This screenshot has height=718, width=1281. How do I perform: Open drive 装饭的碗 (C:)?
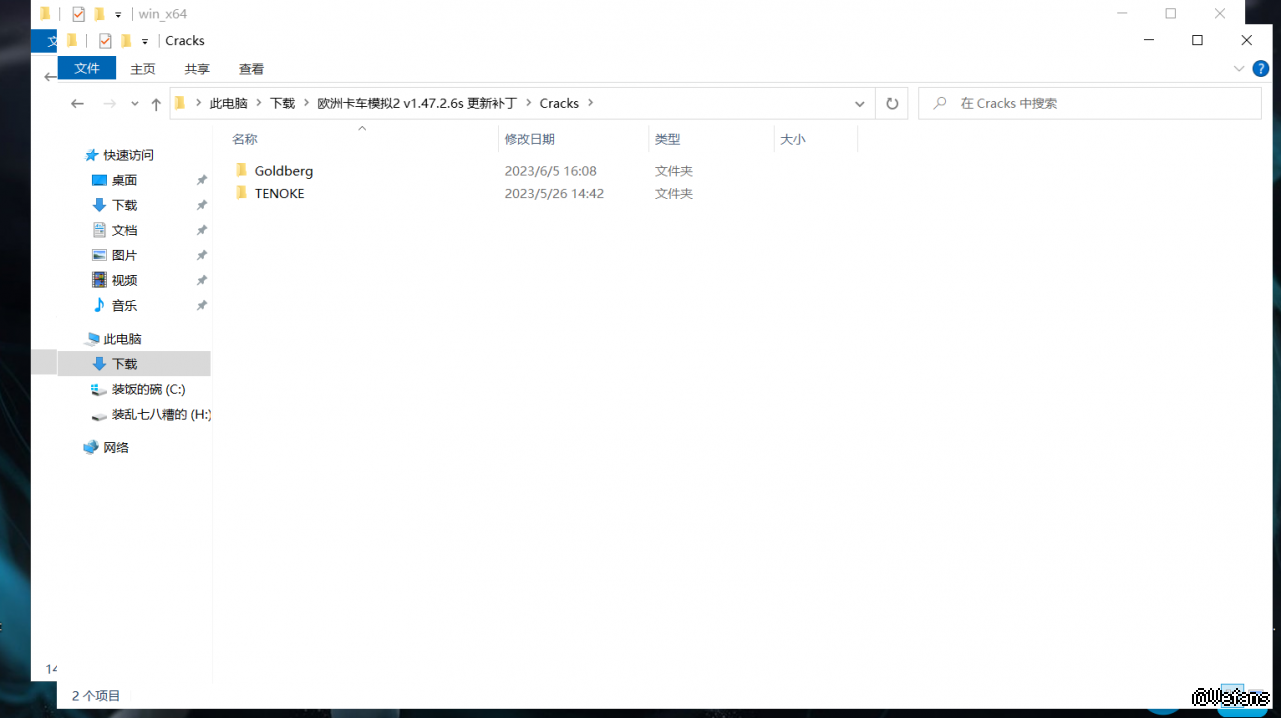point(148,389)
